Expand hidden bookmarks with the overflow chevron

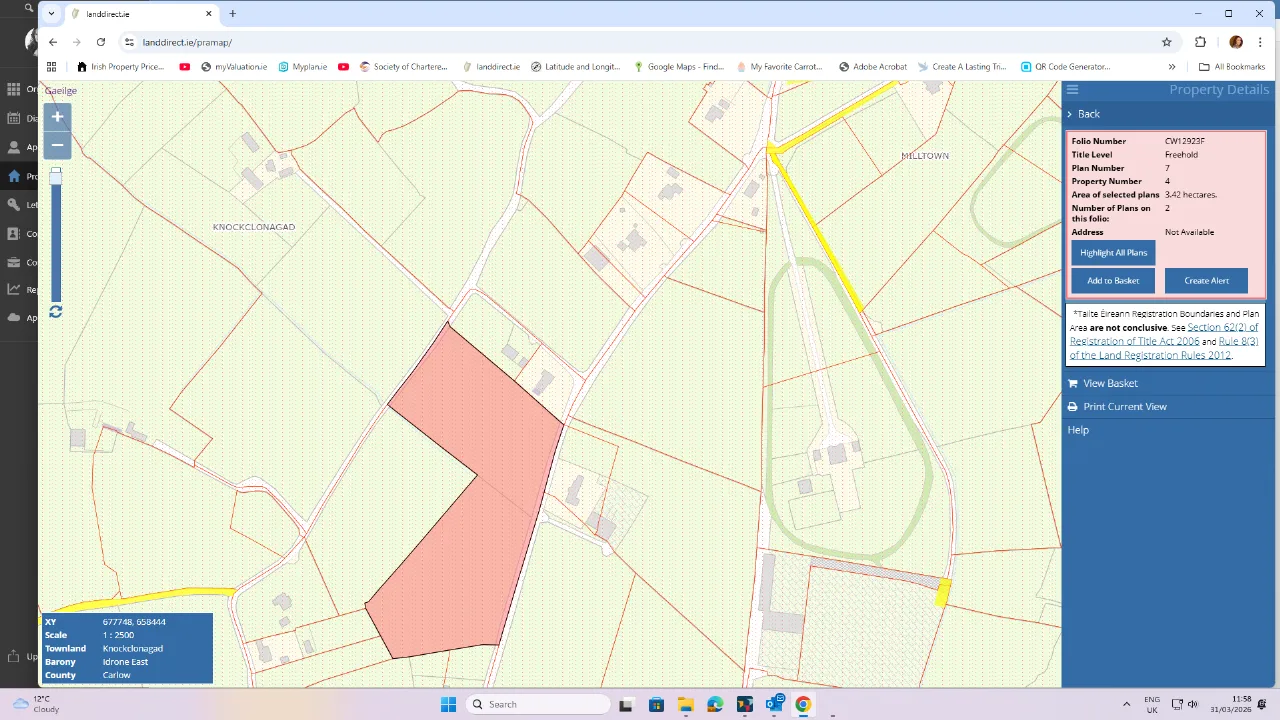(1171, 67)
